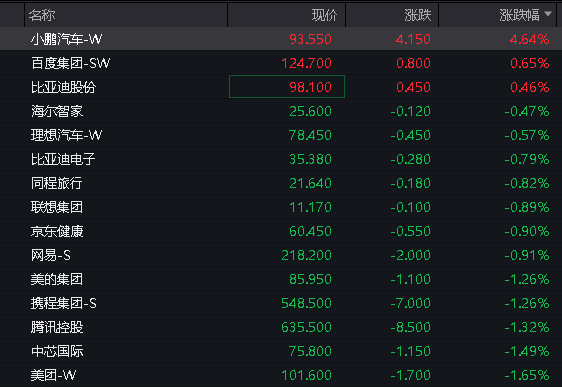Toggle the sort arrow beside 涨跌幅
Screen dimensions: 562x387
click(548, 14)
